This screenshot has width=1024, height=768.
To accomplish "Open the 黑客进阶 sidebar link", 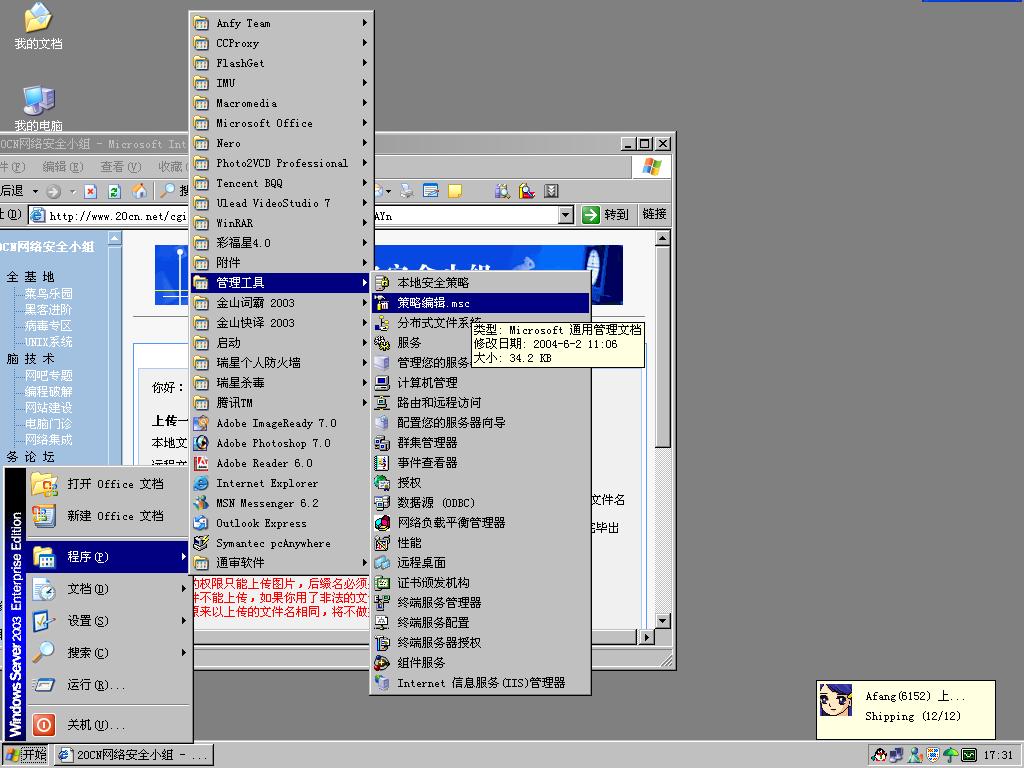I will (48, 310).
